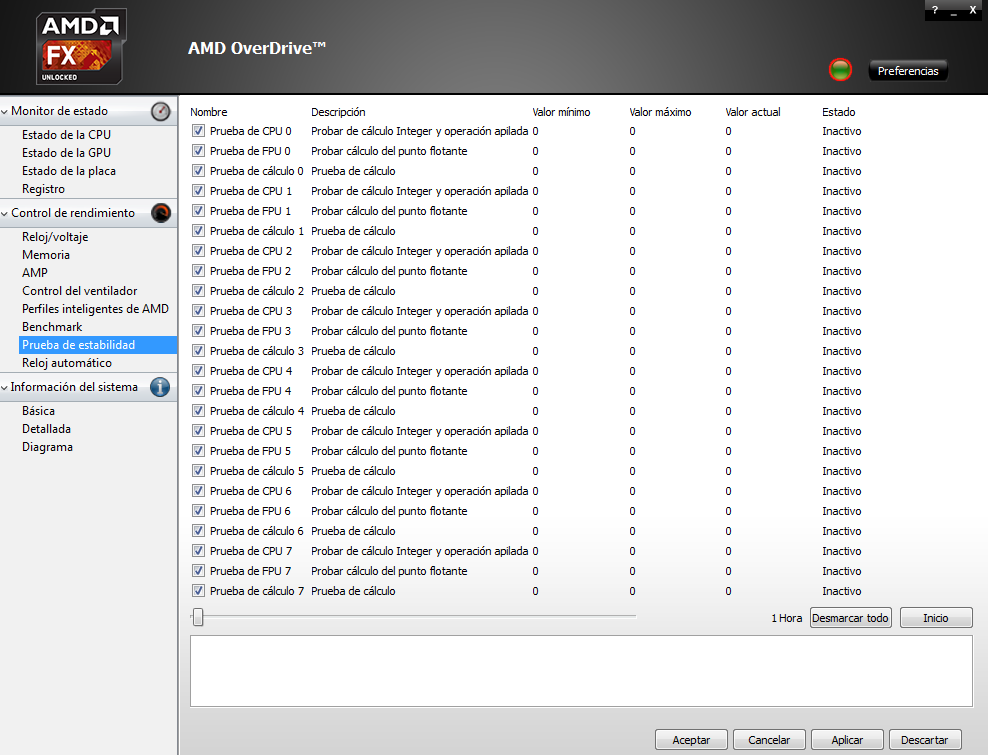The image size is (988, 755).
Task: Toggle the Prueba de FPU 5 checkbox
Action: [198, 451]
